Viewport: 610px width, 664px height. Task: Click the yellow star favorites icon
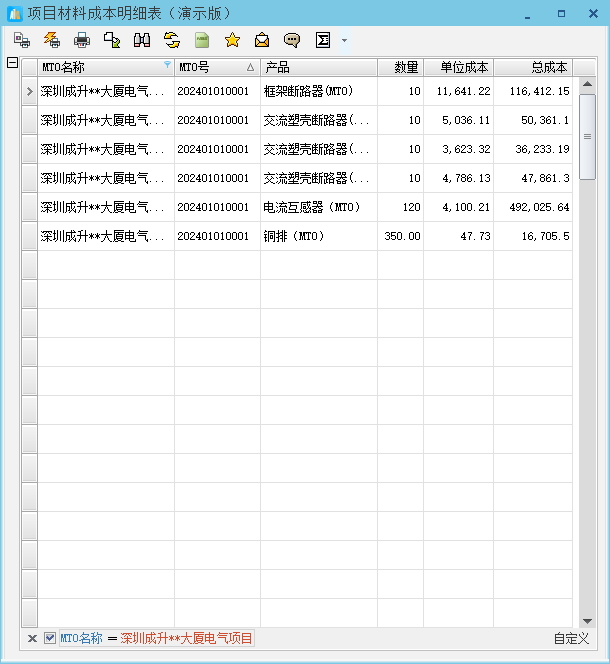(x=232, y=40)
